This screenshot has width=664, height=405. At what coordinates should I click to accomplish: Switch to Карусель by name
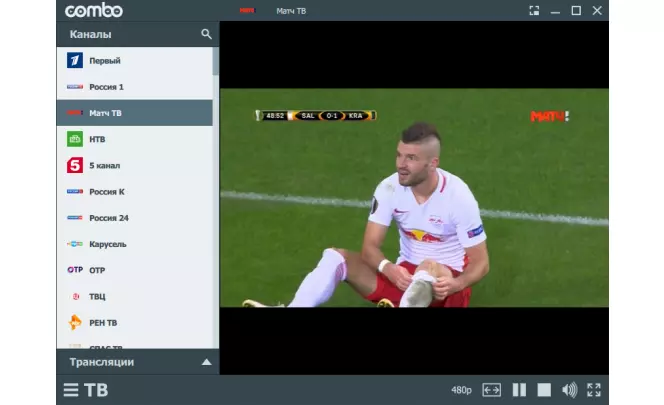108,244
